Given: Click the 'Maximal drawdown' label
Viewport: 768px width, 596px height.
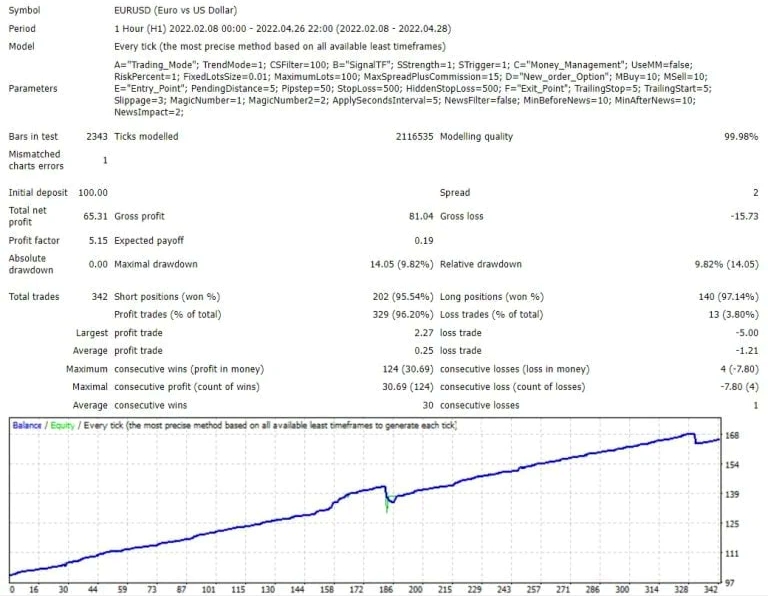Looking at the screenshot, I should click(156, 264).
